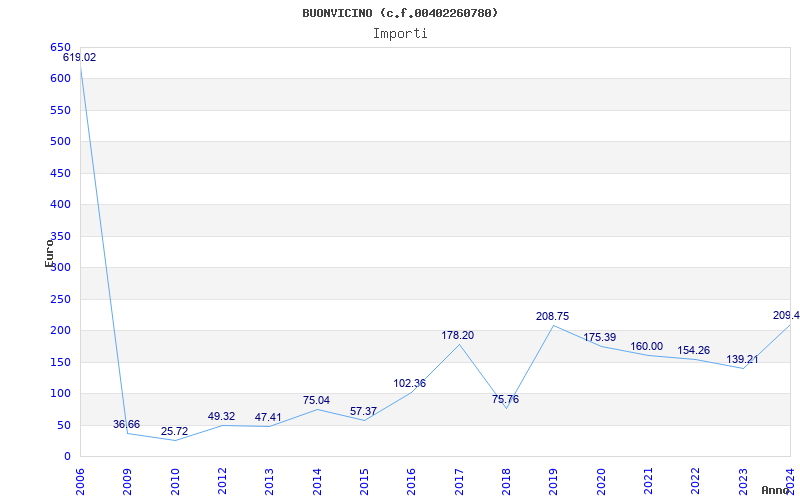Click the 49.32 value label
The image size is (800, 500).
pyautogui.click(x=221, y=417)
